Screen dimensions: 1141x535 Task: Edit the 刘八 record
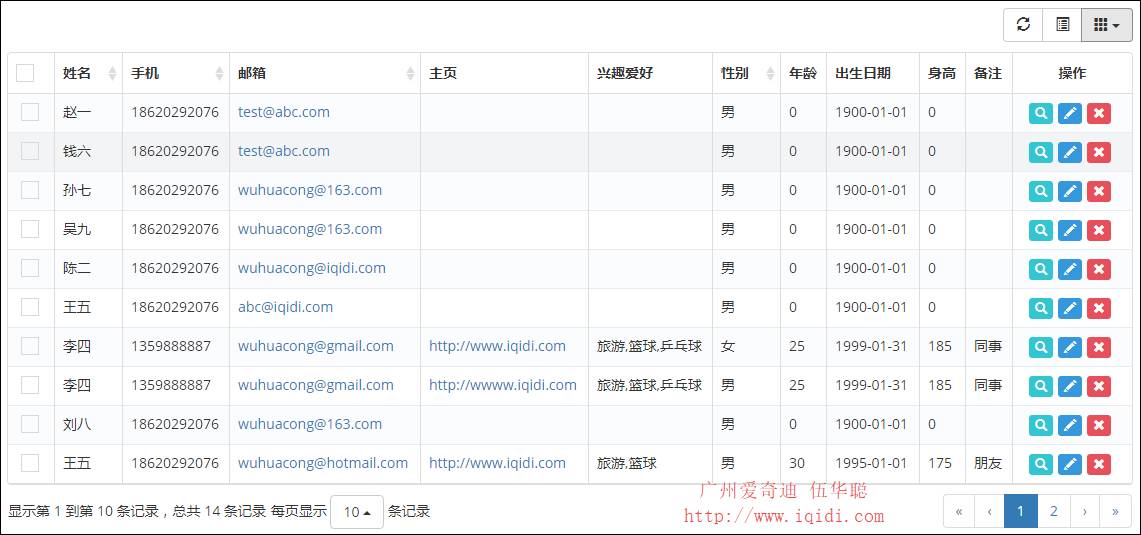tap(1070, 425)
